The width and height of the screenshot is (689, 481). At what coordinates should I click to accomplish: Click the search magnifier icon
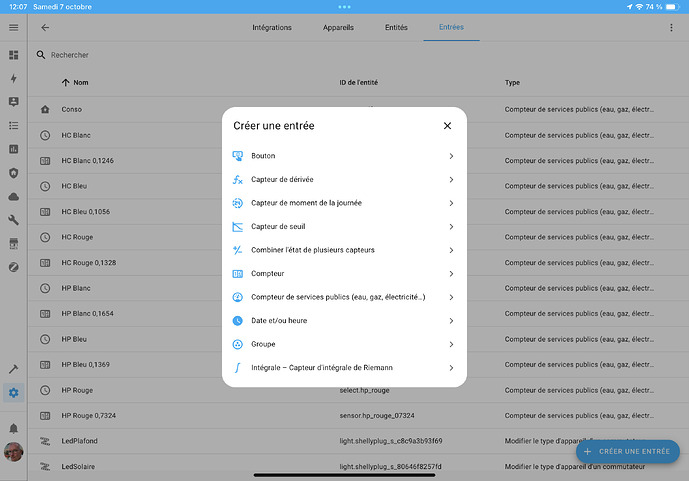41,55
